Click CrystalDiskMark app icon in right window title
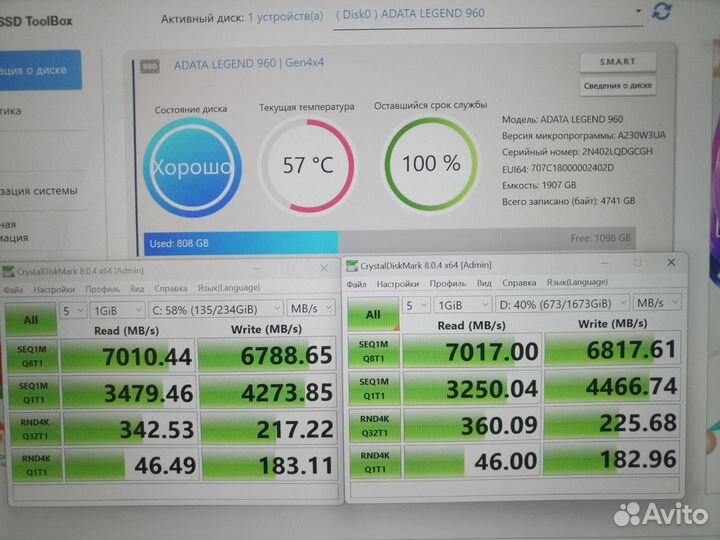 click(352, 265)
